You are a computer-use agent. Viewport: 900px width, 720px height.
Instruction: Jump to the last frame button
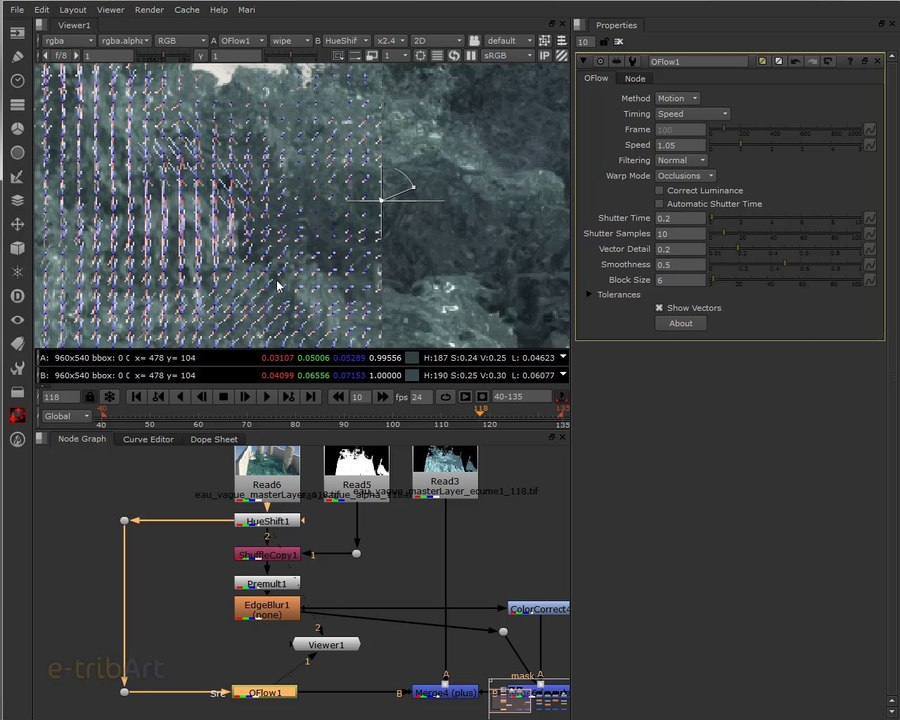311,397
